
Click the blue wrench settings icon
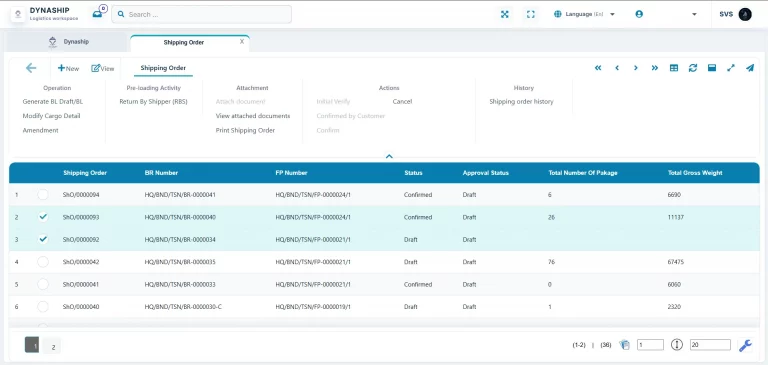pos(745,345)
